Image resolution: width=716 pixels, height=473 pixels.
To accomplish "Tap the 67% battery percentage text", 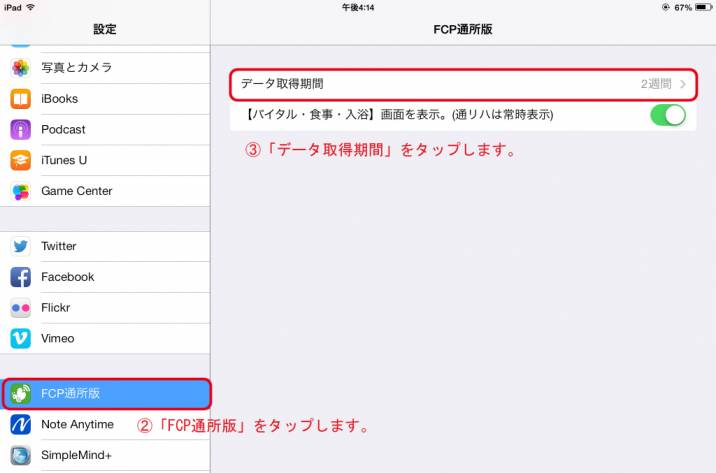I will [x=683, y=7].
